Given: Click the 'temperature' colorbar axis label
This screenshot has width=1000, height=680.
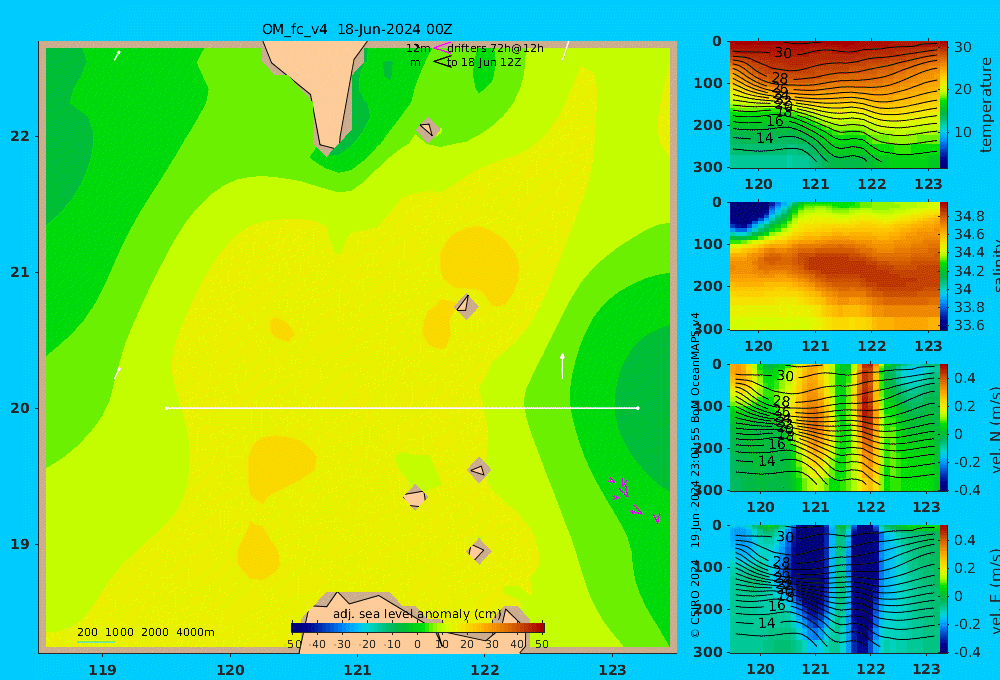Looking at the screenshot, I should click(x=986, y=105).
